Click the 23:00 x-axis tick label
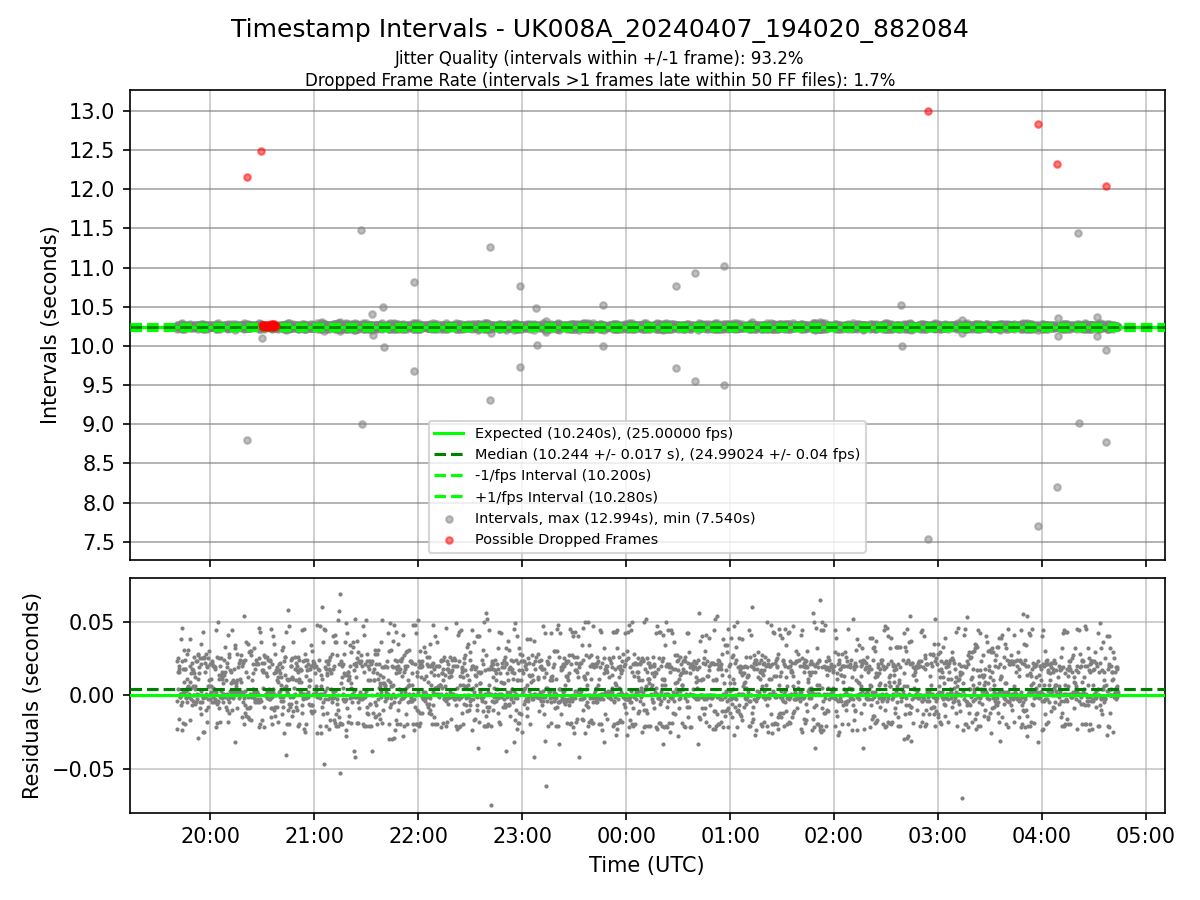This screenshot has height=900, width=1200. (522, 835)
